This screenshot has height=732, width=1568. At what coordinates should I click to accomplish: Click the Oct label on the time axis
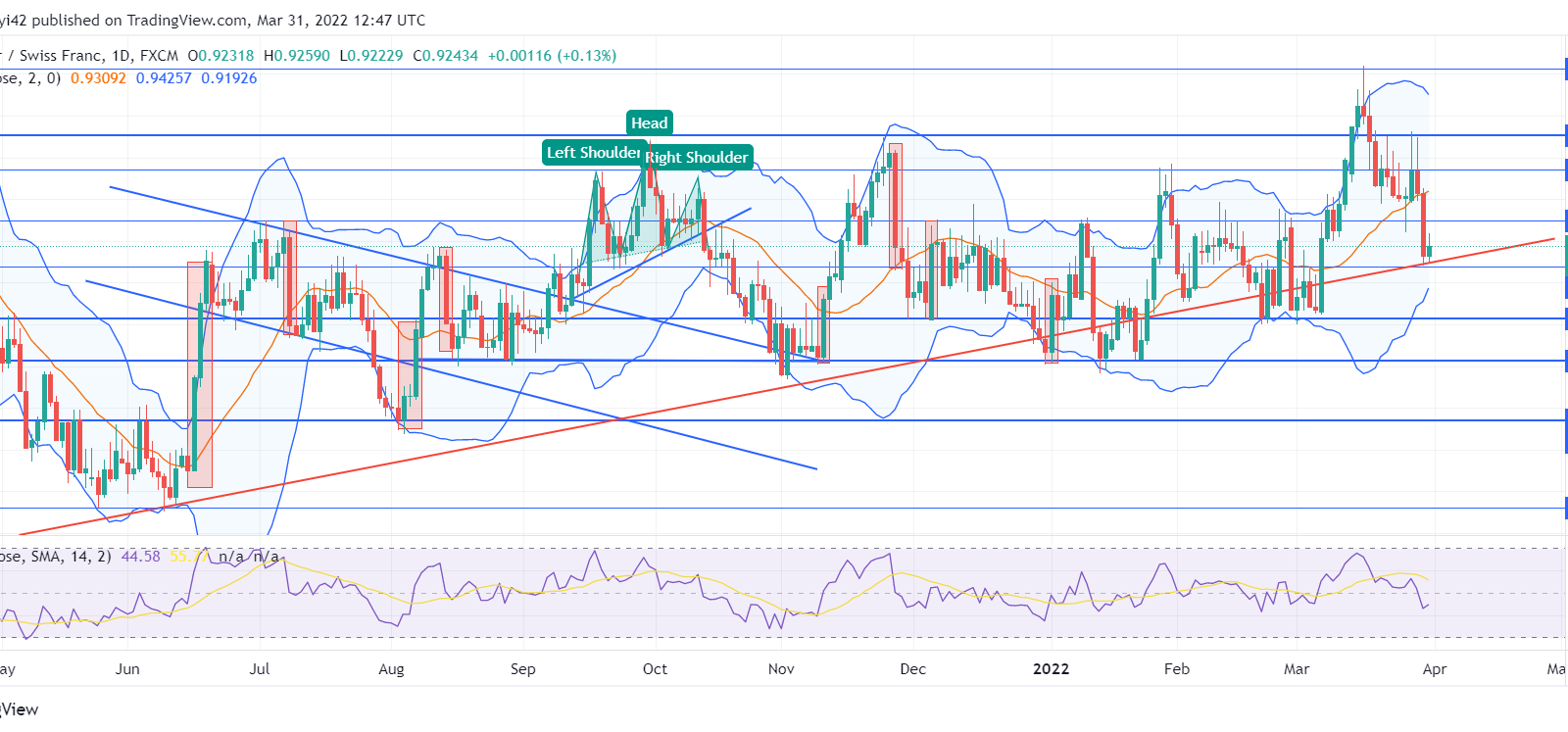pos(655,669)
